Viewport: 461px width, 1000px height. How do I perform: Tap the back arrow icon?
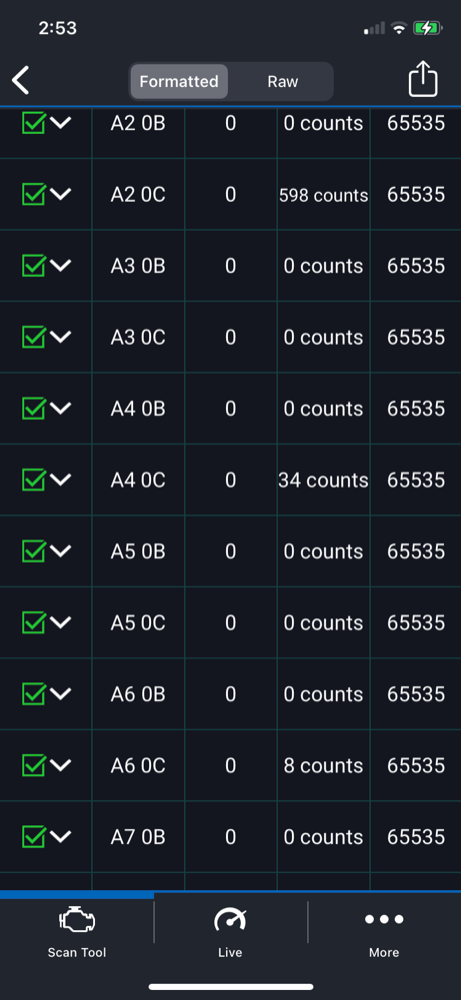coord(20,81)
